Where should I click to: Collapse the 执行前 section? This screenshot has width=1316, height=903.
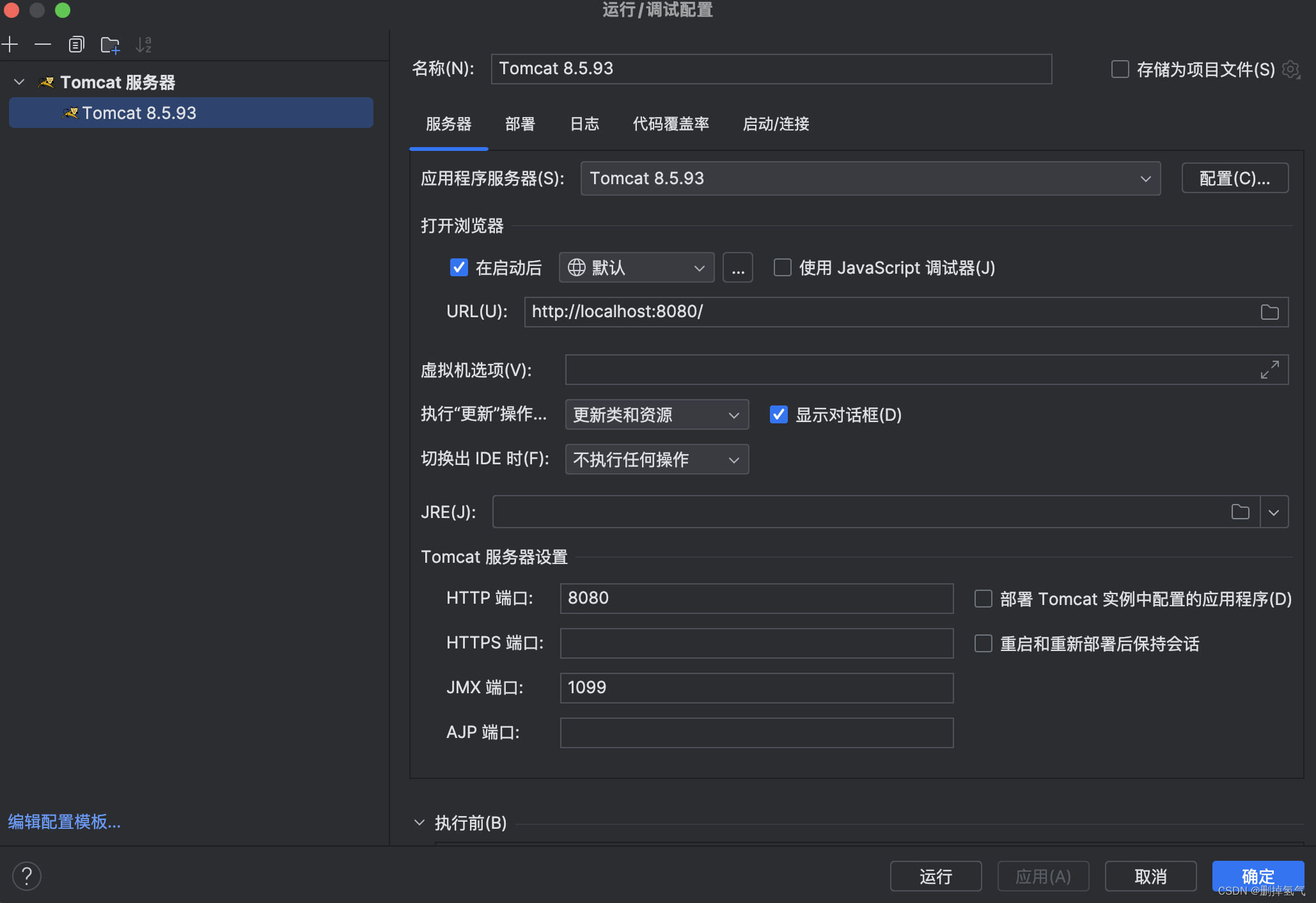419,822
